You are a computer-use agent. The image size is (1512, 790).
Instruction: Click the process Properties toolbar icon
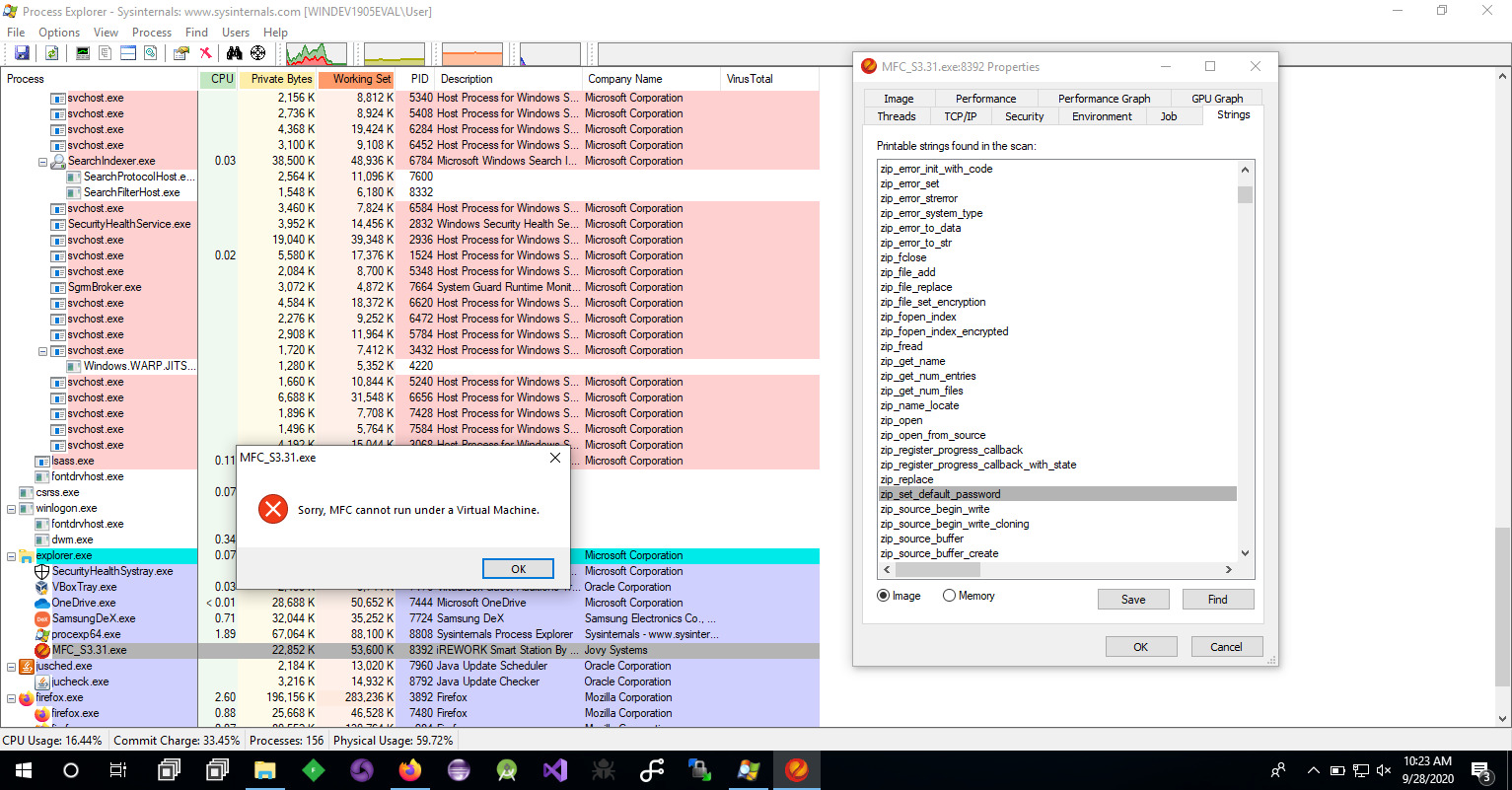click(181, 53)
